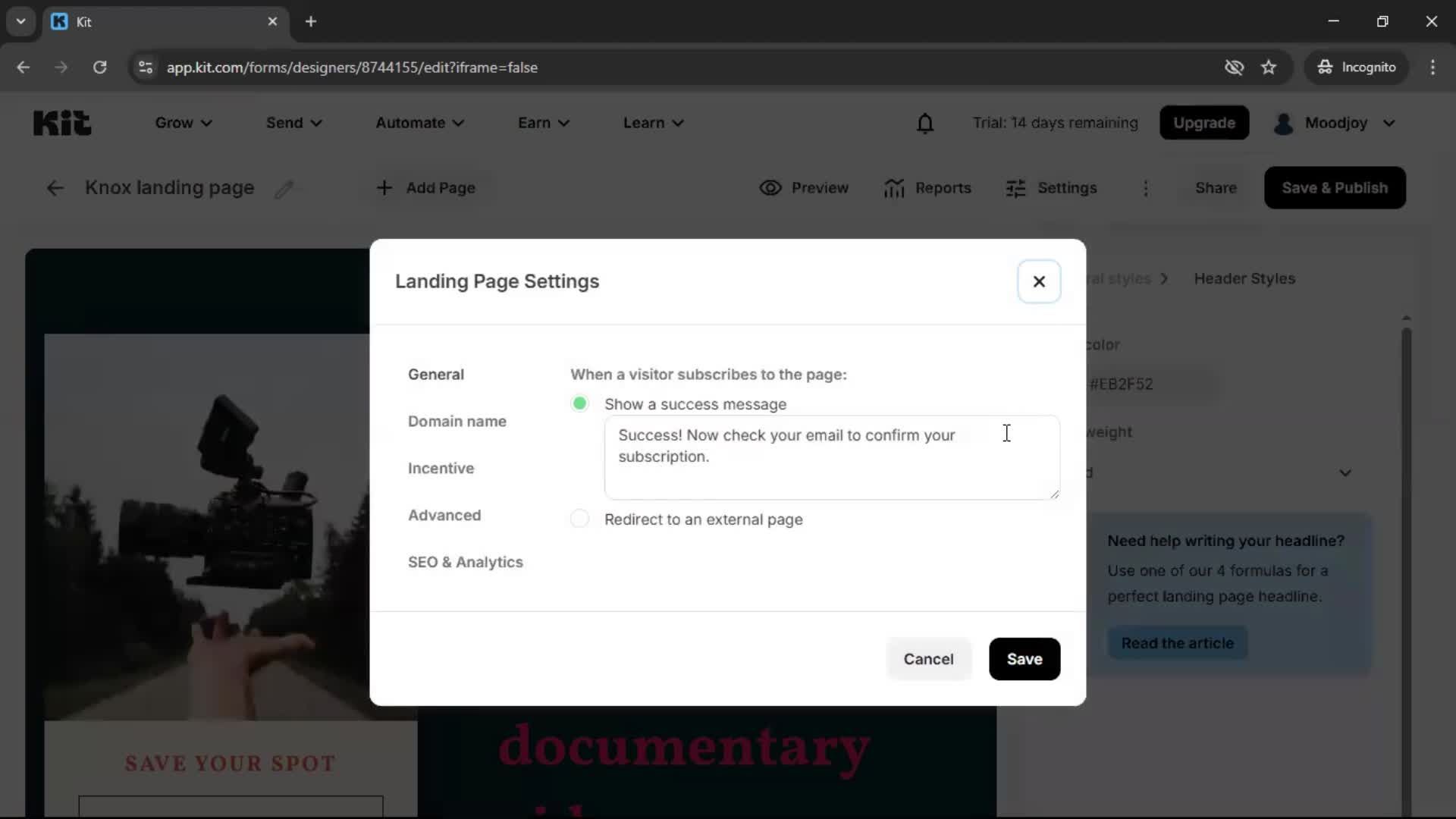Image resolution: width=1456 pixels, height=819 pixels.
Task: Click the Add Page plus icon
Action: pos(385,188)
